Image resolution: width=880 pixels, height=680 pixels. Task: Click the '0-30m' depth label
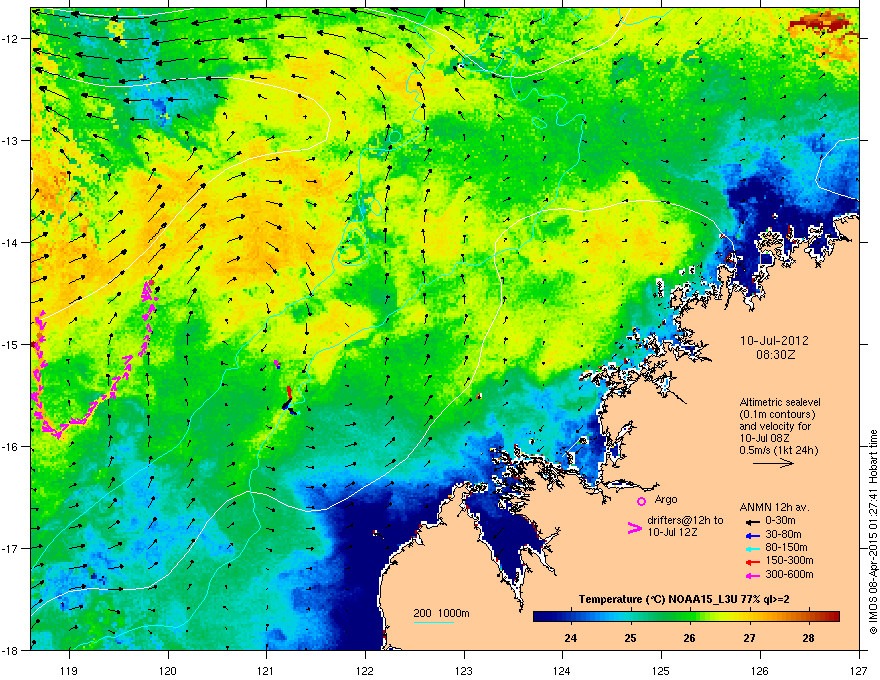coord(780,521)
